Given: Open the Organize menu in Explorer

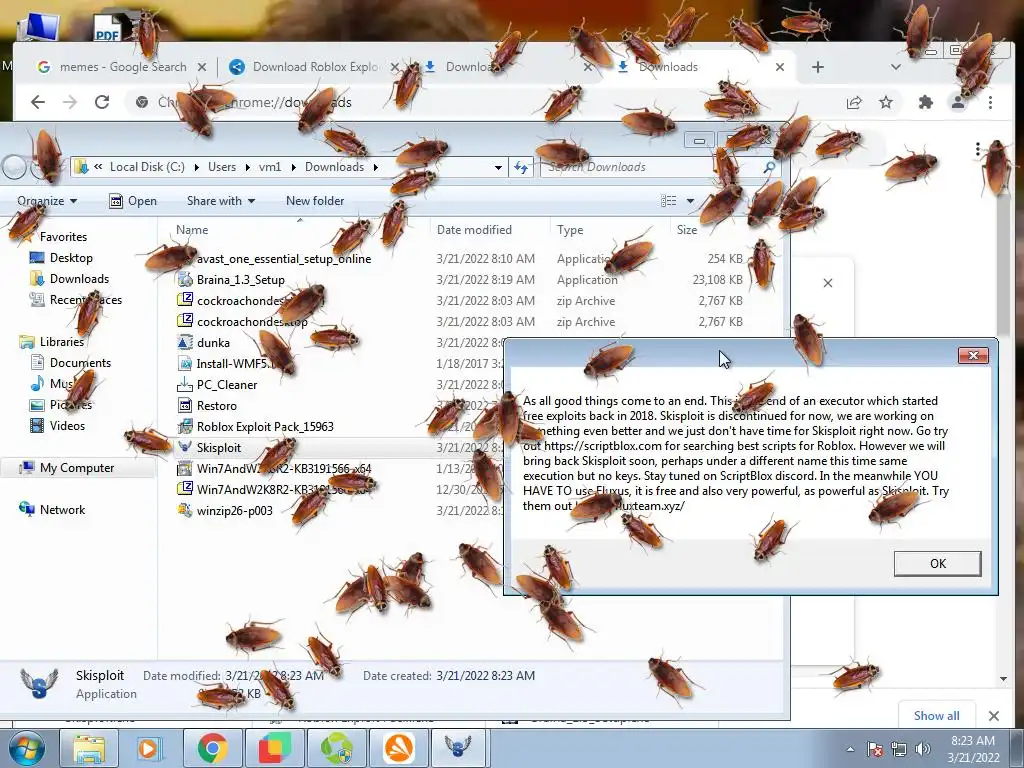Looking at the screenshot, I should click(x=46, y=200).
